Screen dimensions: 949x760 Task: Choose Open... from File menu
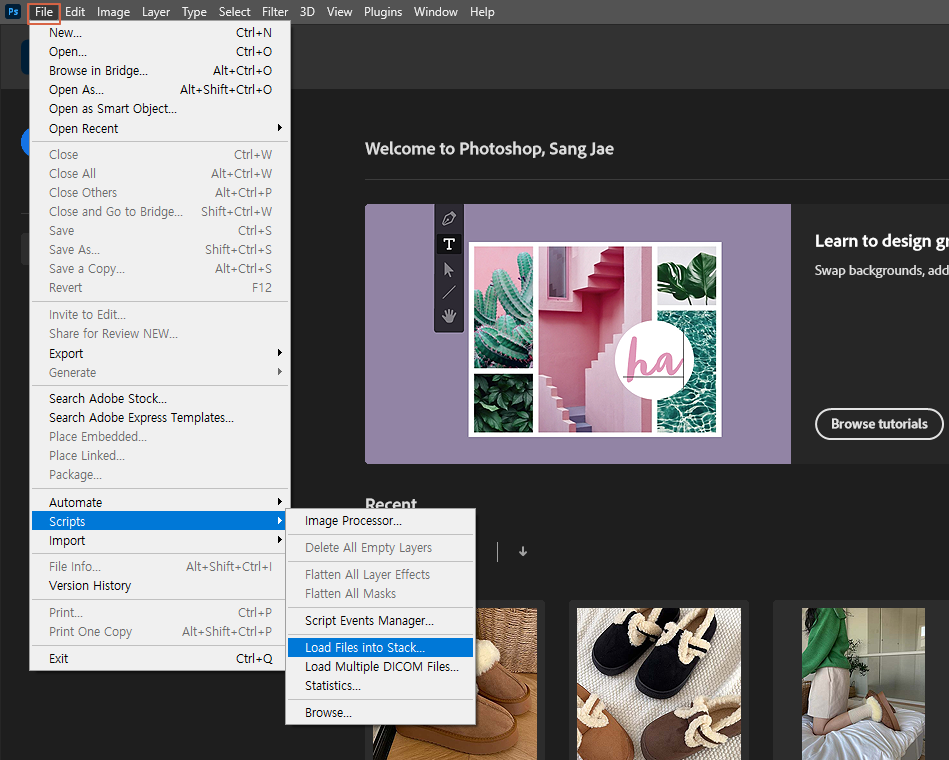[x=160, y=51]
